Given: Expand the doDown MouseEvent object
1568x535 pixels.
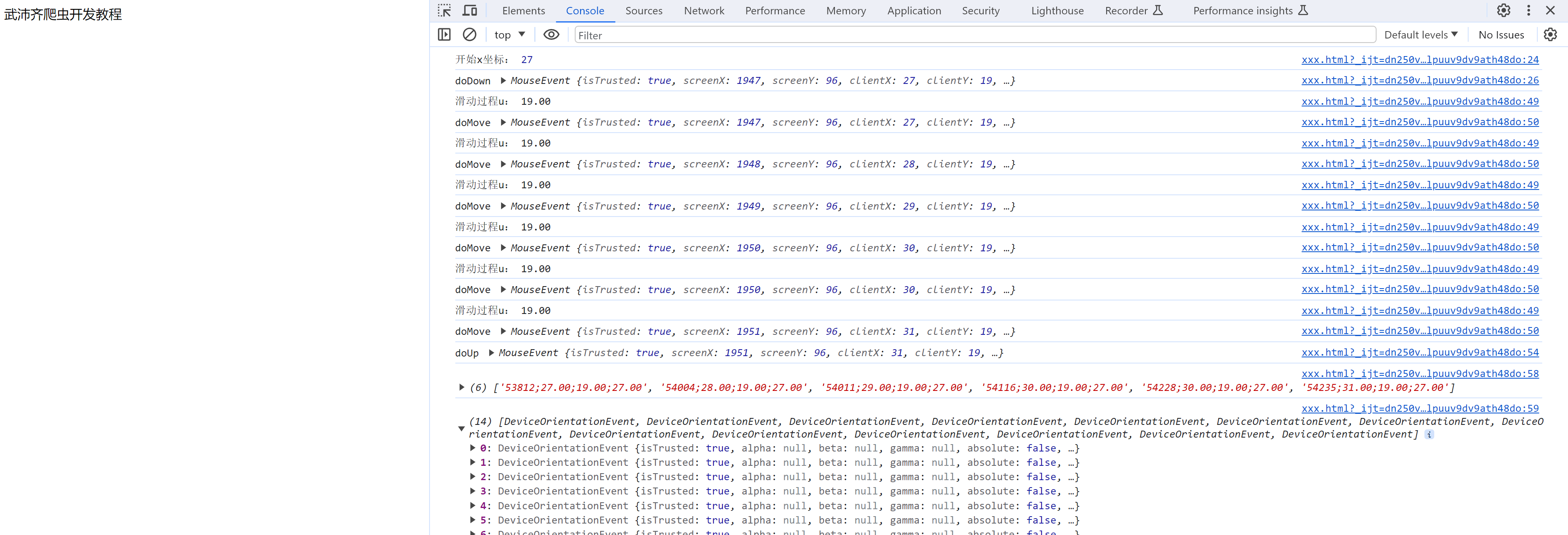Looking at the screenshot, I should tap(503, 80).
